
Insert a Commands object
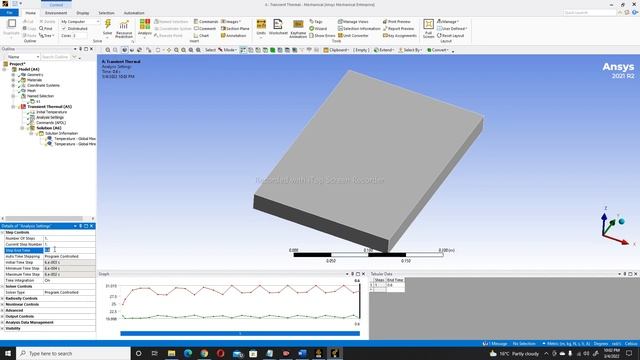tap(206, 22)
